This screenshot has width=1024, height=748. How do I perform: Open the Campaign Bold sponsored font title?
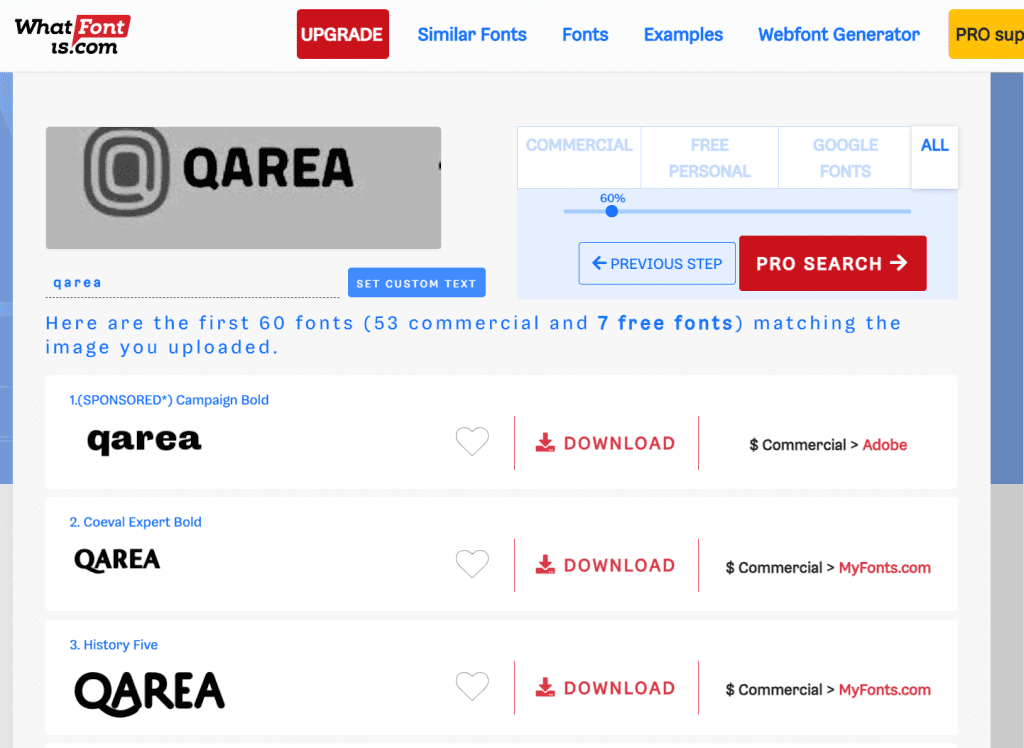tap(169, 400)
